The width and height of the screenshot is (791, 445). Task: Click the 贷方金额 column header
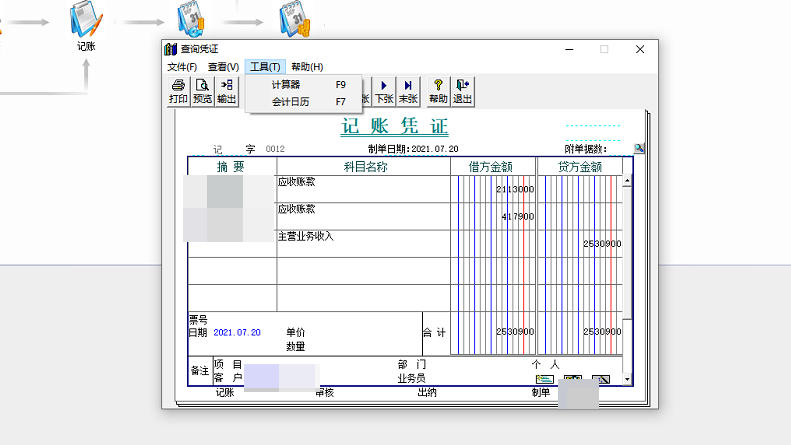coord(580,166)
